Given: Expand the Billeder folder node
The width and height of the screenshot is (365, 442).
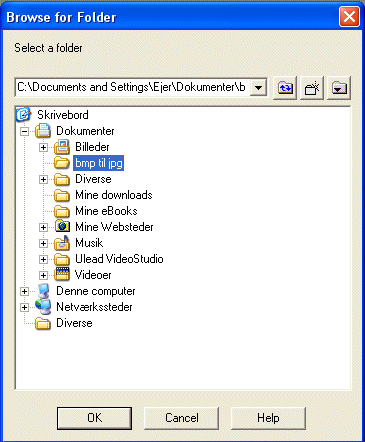Looking at the screenshot, I should point(43,147).
